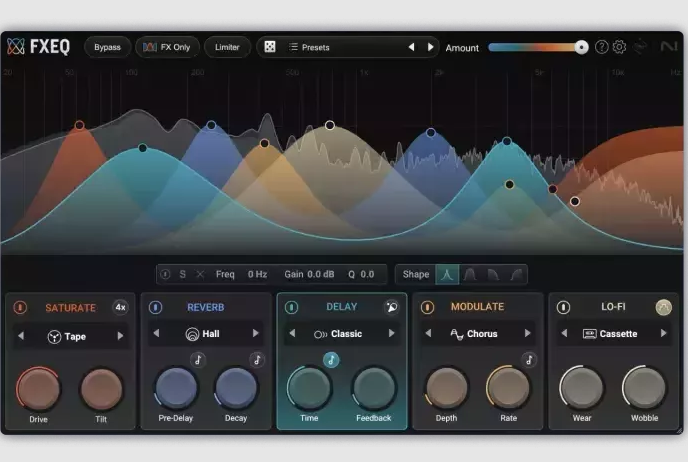Screen dimensions: 688x462
Task: Enable FX Only mode
Action: pyautogui.click(x=167, y=47)
